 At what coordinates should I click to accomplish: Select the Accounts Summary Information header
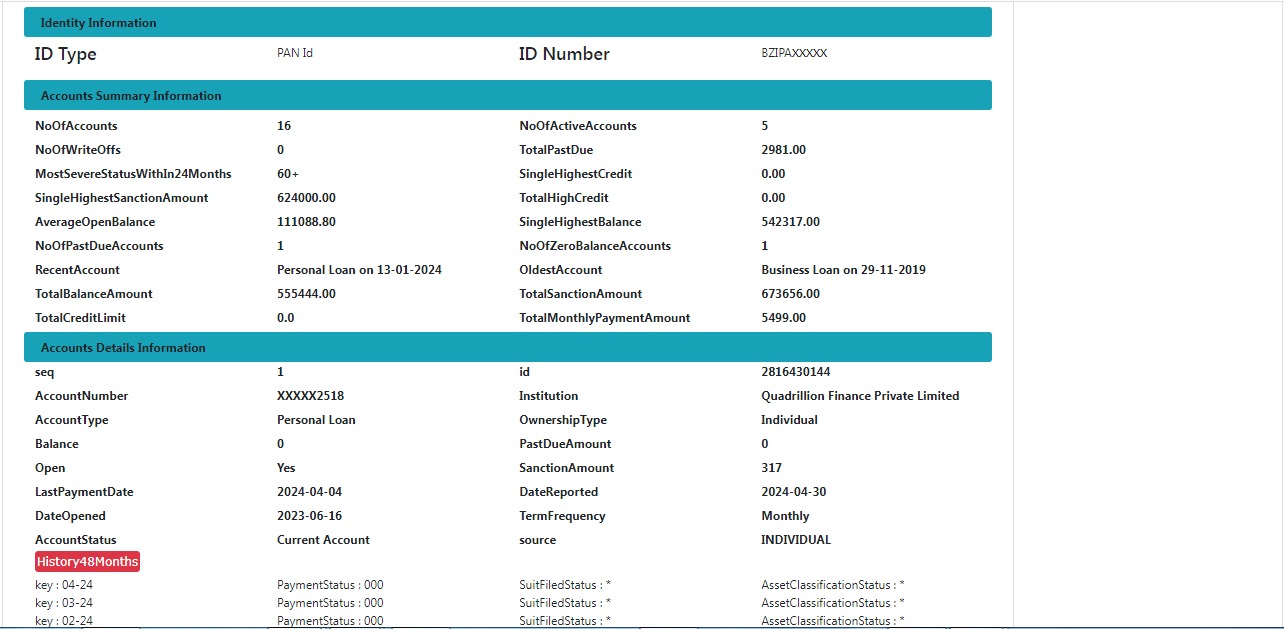tap(508, 95)
